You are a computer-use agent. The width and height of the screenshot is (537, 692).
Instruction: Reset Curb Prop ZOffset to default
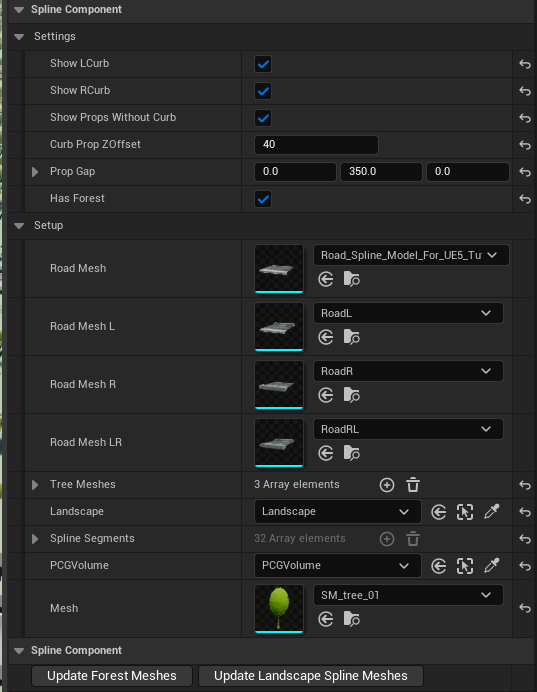click(x=525, y=145)
